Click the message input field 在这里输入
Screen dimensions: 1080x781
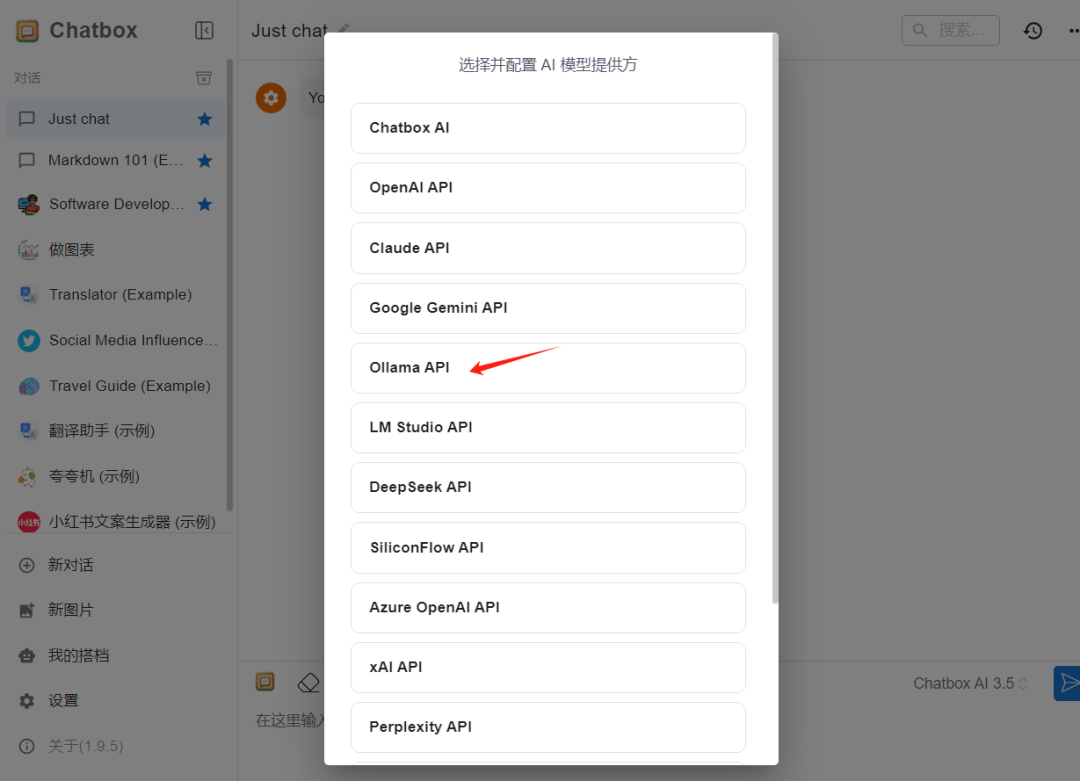pos(290,720)
